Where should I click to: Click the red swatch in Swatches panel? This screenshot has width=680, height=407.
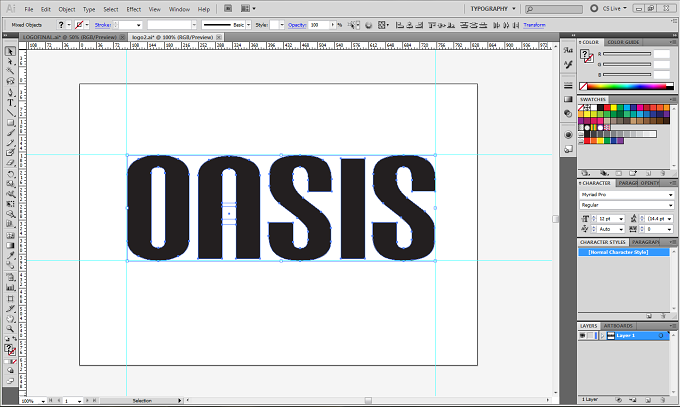pos(607,108)
